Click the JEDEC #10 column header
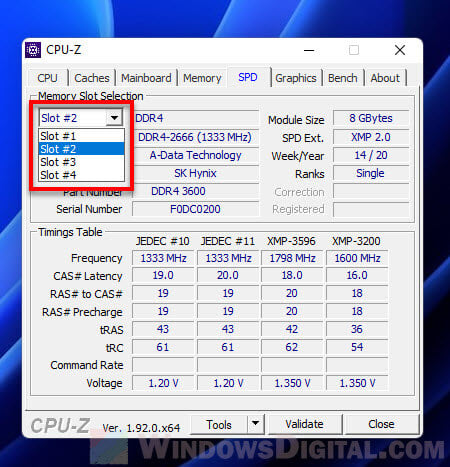Screen dimensions: 450x467 point(163,241)
